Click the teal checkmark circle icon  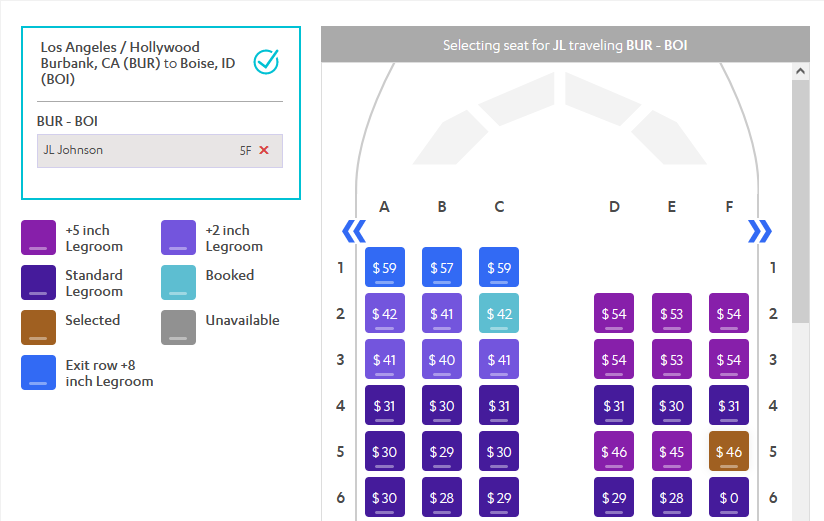tap(266, 62)
